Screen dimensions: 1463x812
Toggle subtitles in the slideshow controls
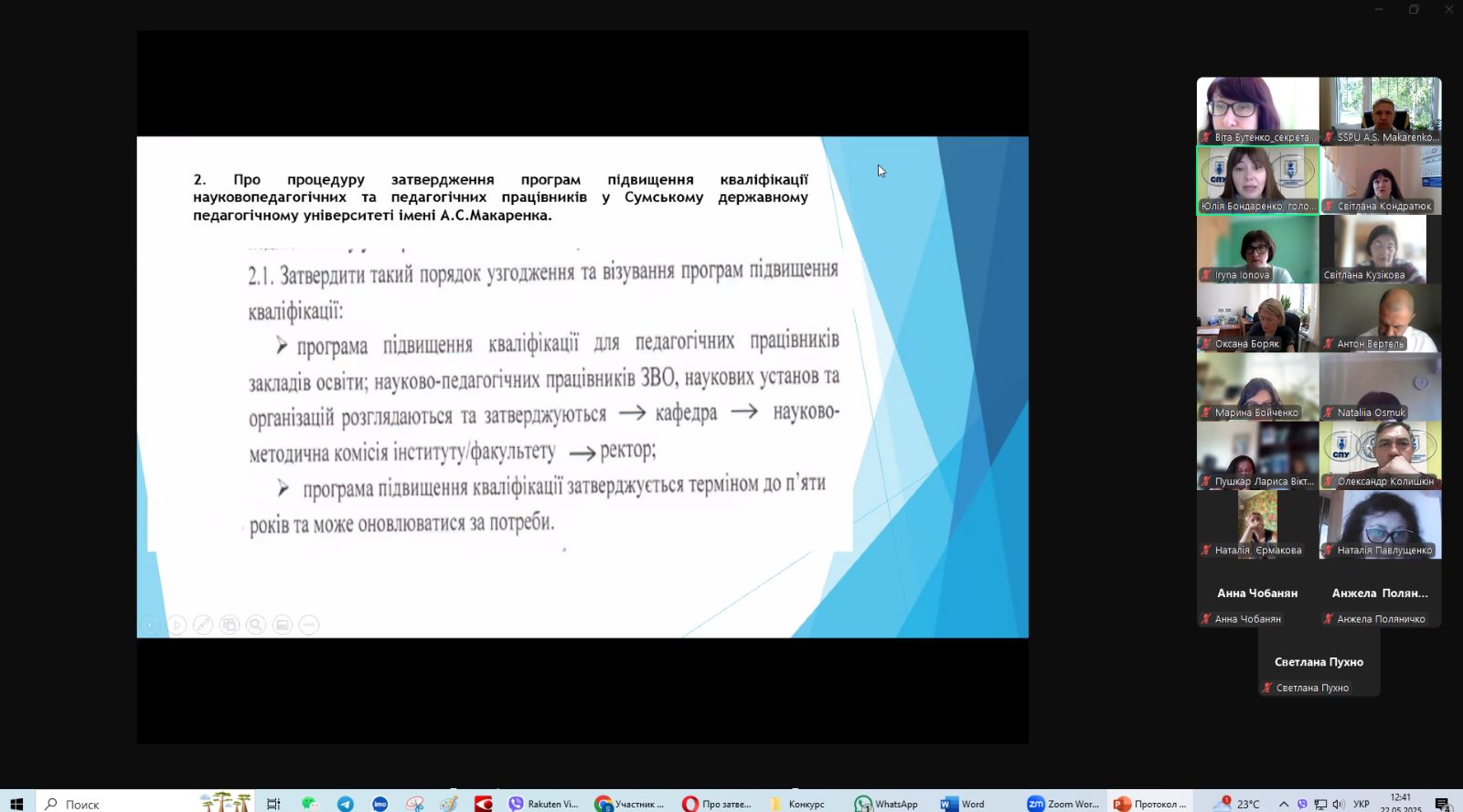coord(283,625)
